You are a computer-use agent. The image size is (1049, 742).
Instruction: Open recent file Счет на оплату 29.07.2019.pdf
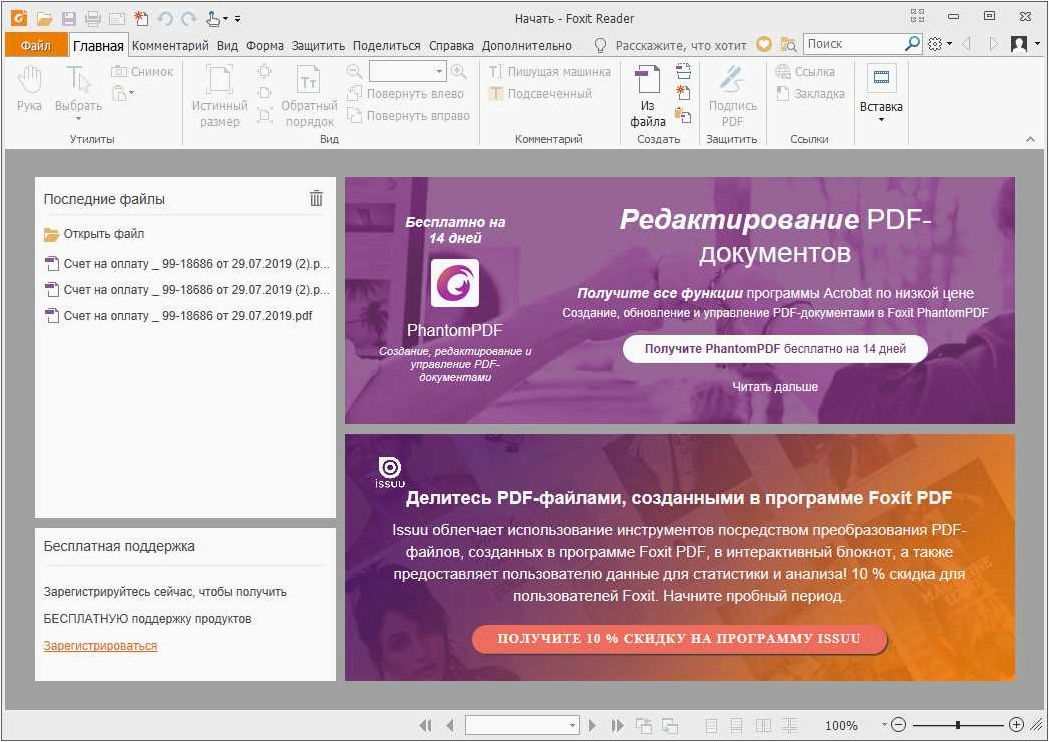tap(178, 316)
